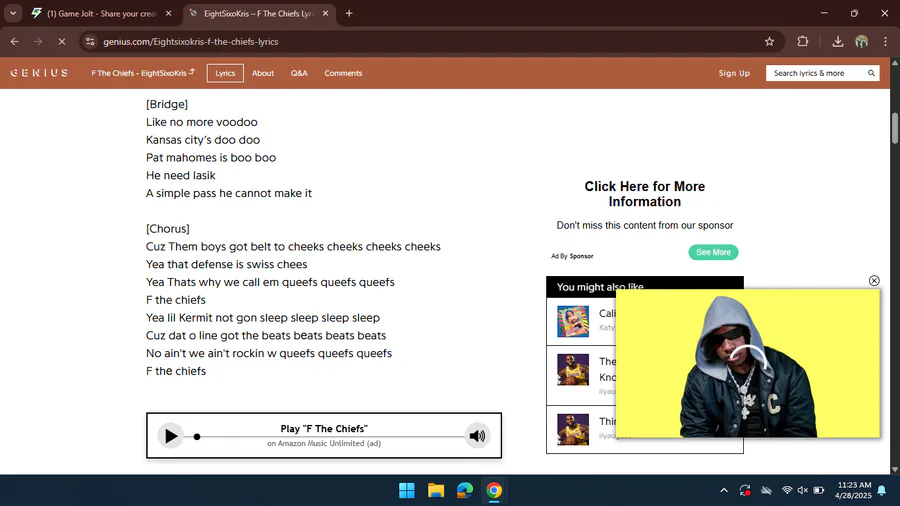
Task: Click the Wi-Fi network tray icon
Action: [787, 490]
